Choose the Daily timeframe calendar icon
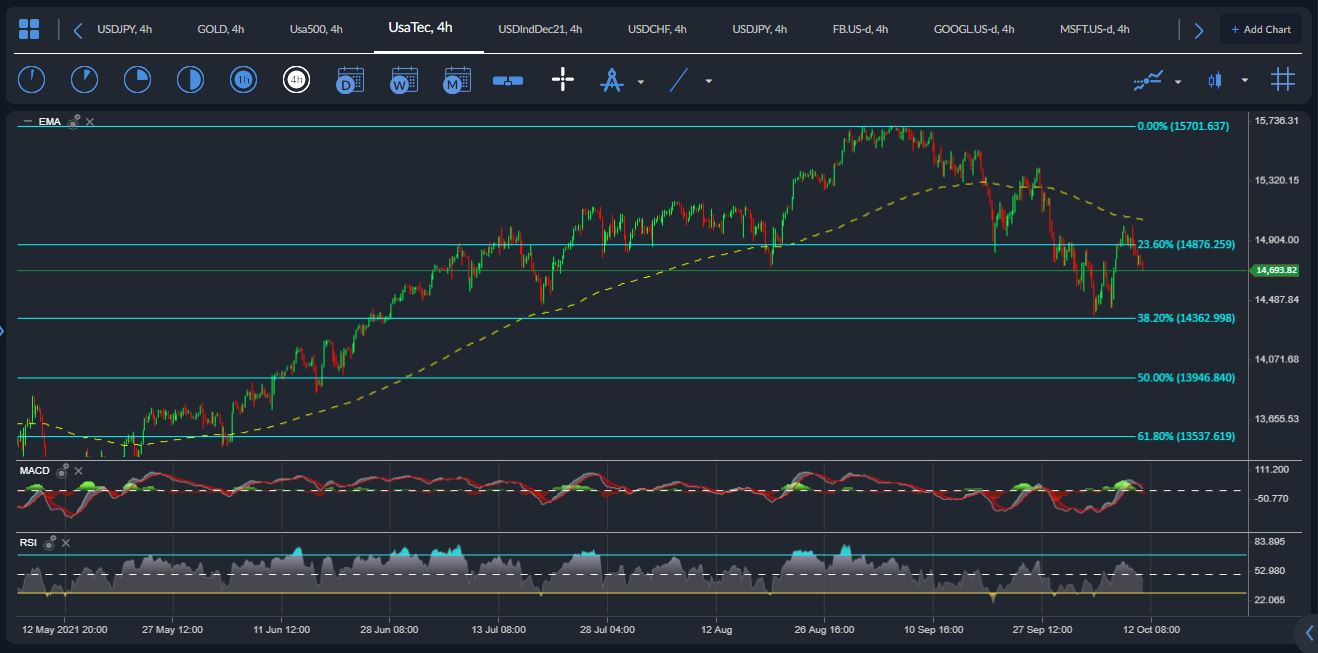This screenshot has height=653, width=1318. click(x=350, y=80)
